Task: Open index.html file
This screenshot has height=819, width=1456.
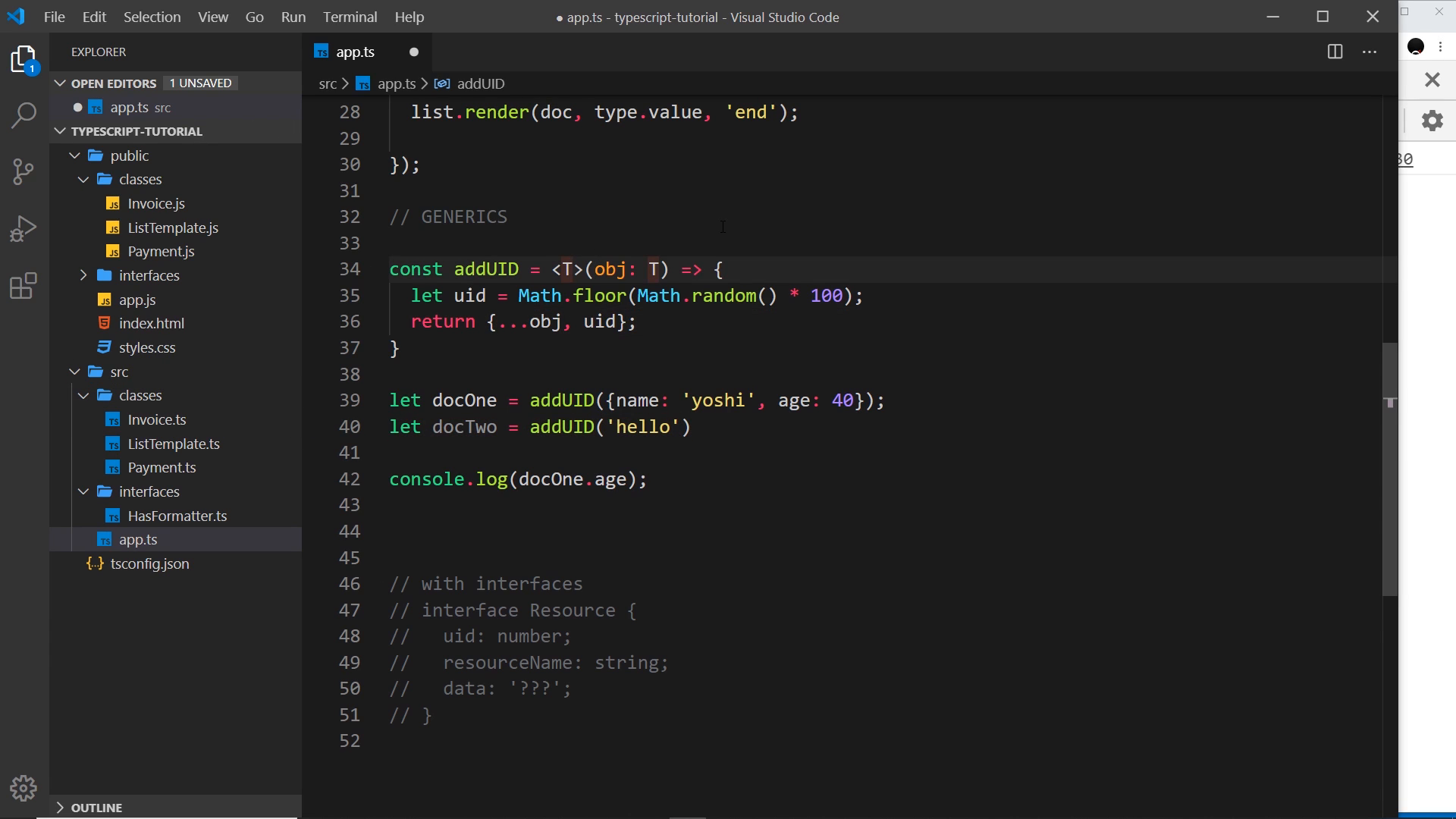Action: [152, 324]
